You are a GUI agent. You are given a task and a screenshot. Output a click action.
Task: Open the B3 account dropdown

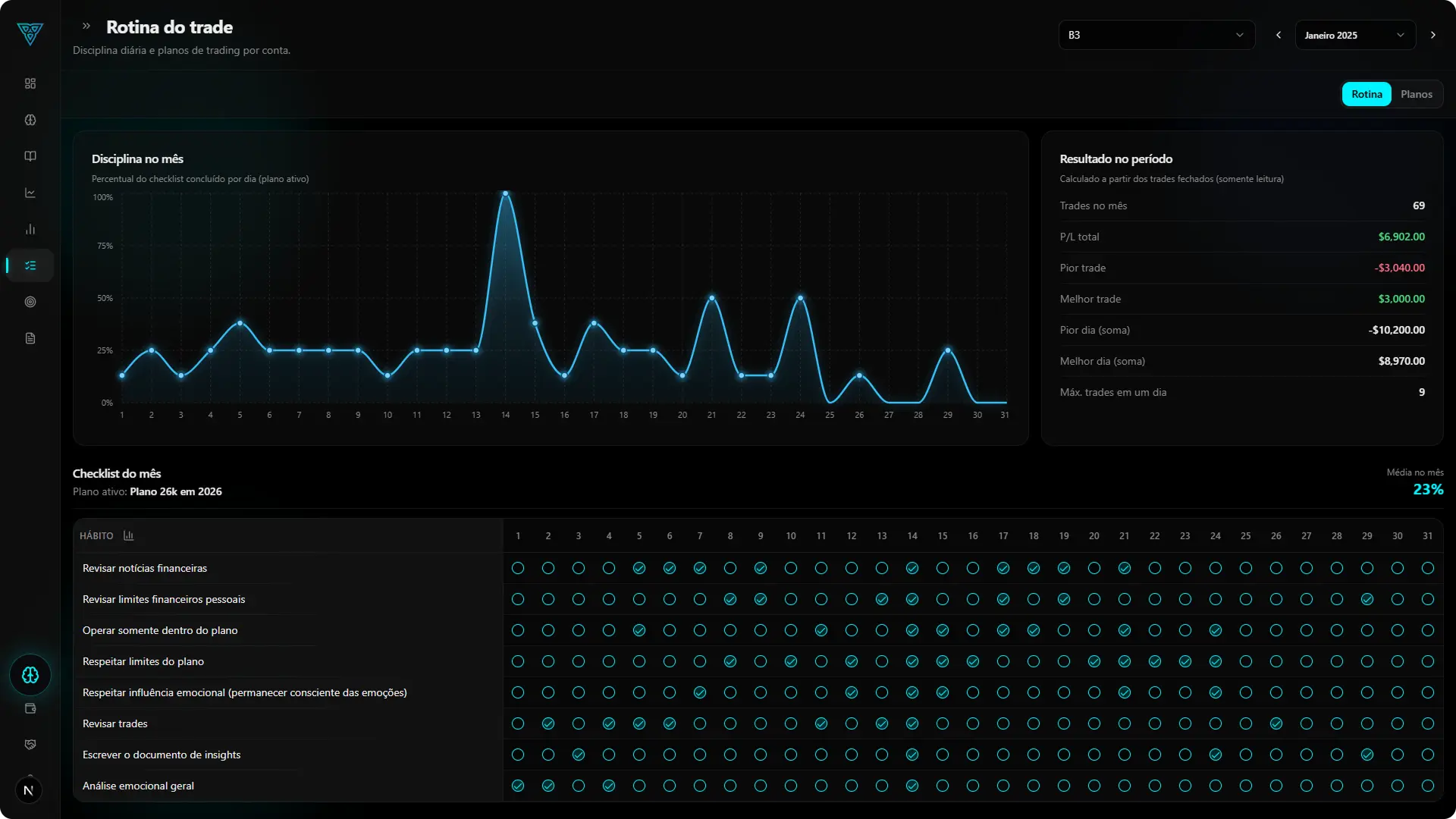click(1156, 35)
